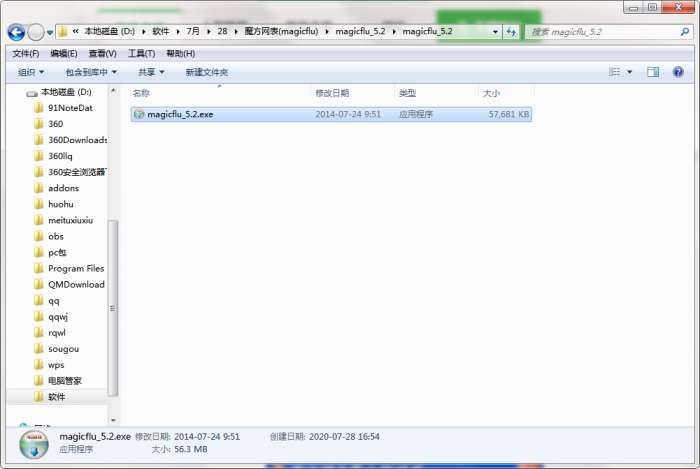Open the 共享 dropdown
This screenshot has height=469, width=700.
151,72
